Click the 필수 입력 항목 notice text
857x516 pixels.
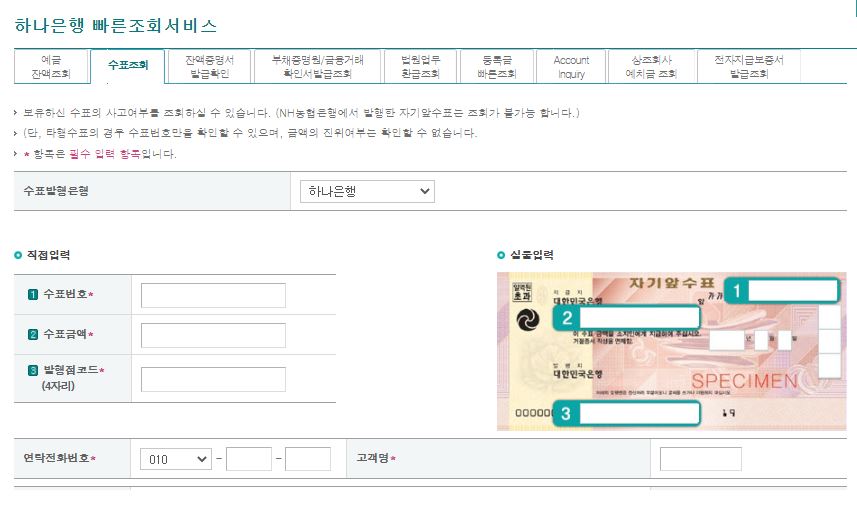click(105, 154)
